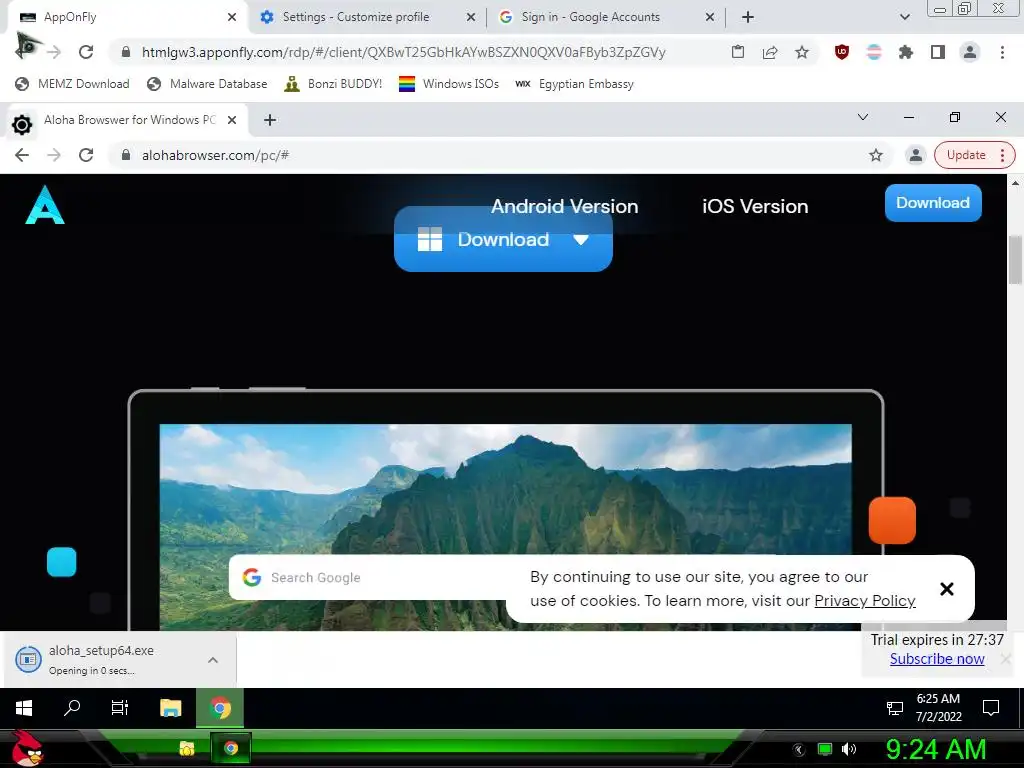Click the striped extension icon next to uBlock
The height and width of the screenshot is (768, 1024).
coord(874,52)
